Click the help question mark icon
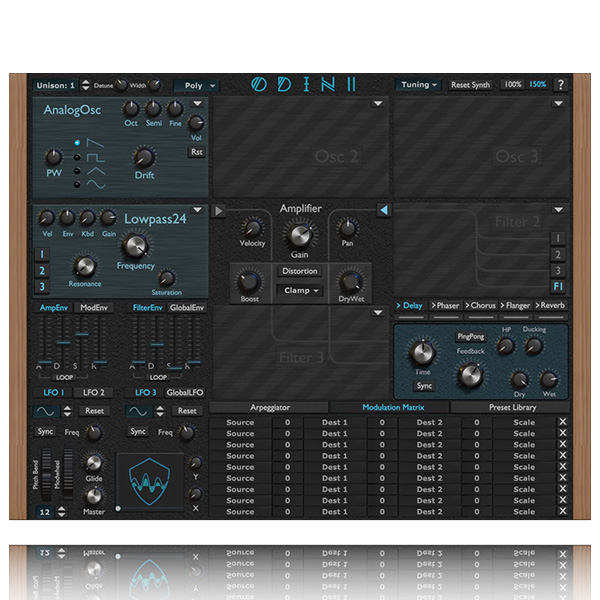 pyautogui.click(x=561, y=85)
